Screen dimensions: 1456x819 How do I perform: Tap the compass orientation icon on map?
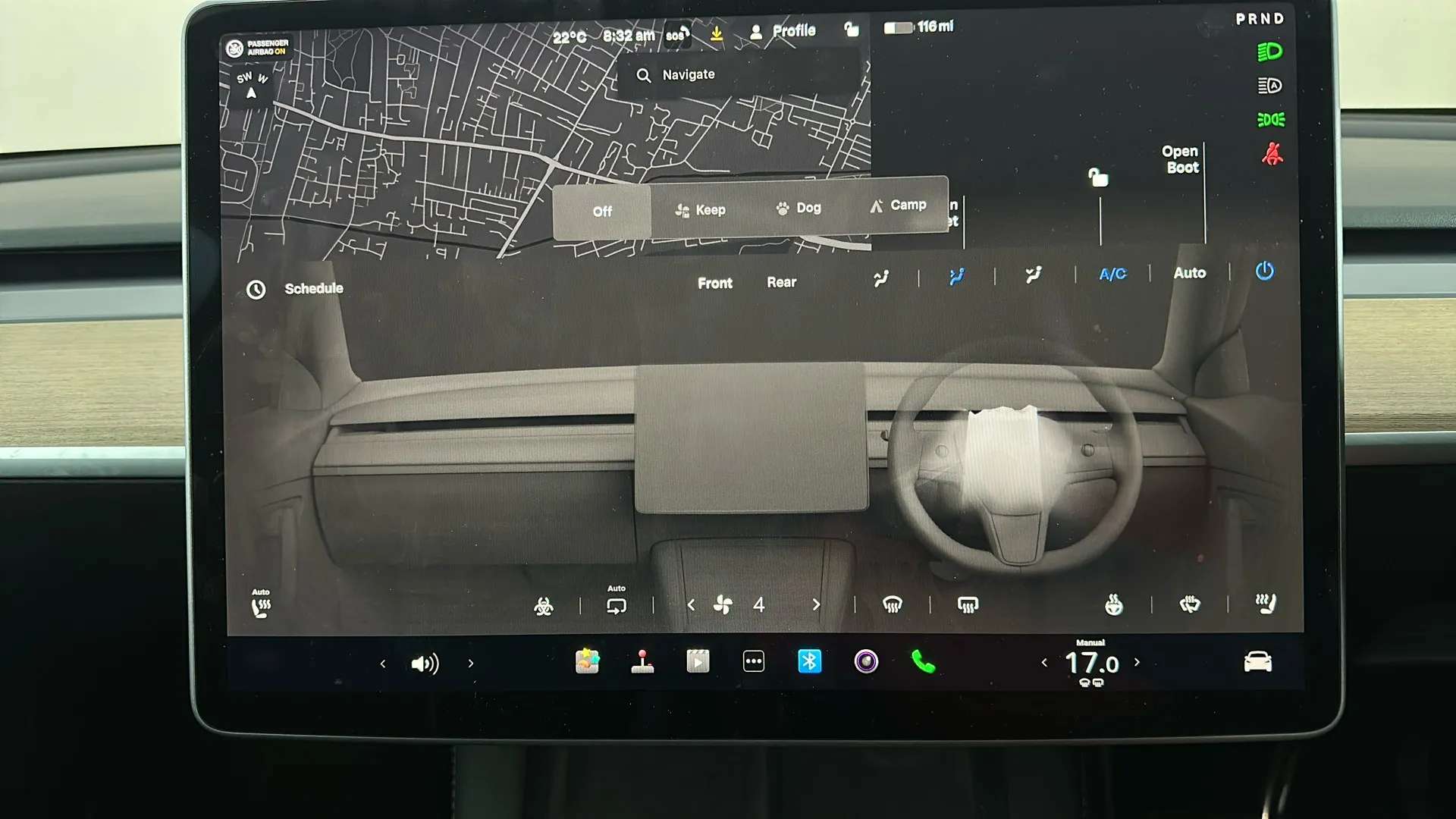click(x=252, y=86)
